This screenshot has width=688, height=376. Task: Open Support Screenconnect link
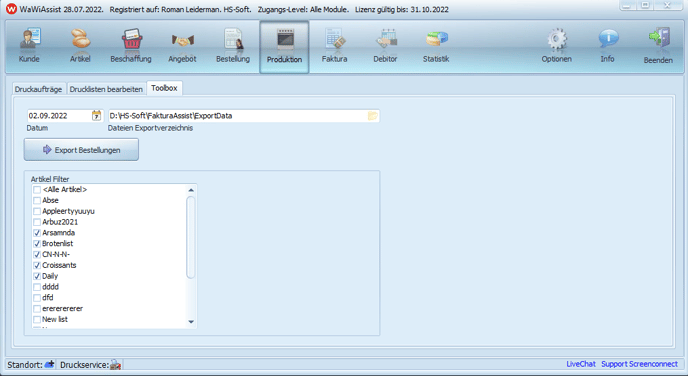639,364
